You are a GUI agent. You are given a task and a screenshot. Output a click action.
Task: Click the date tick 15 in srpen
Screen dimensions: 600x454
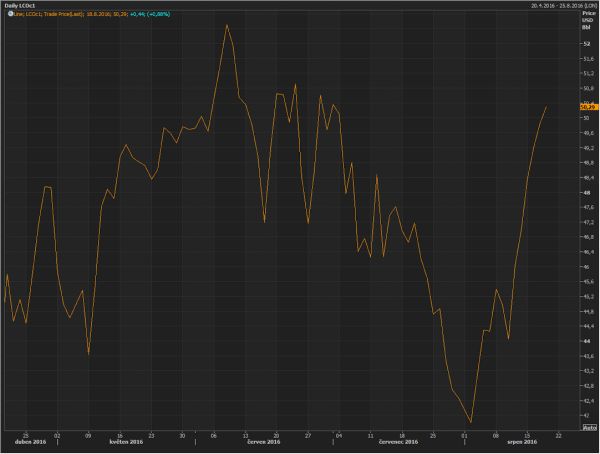(x=527, y=434)
